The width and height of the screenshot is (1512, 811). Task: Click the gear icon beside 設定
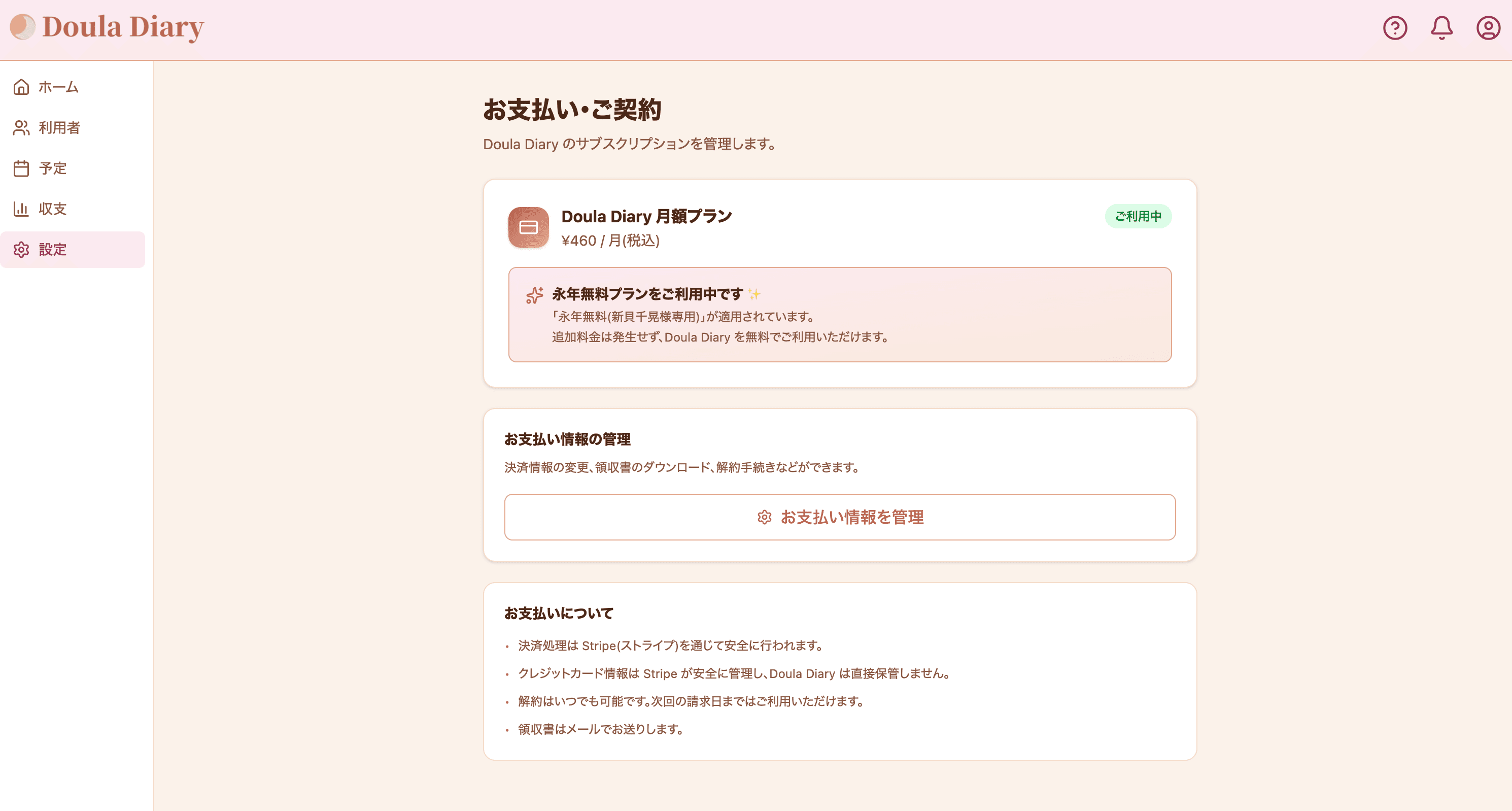pos(21,250)
